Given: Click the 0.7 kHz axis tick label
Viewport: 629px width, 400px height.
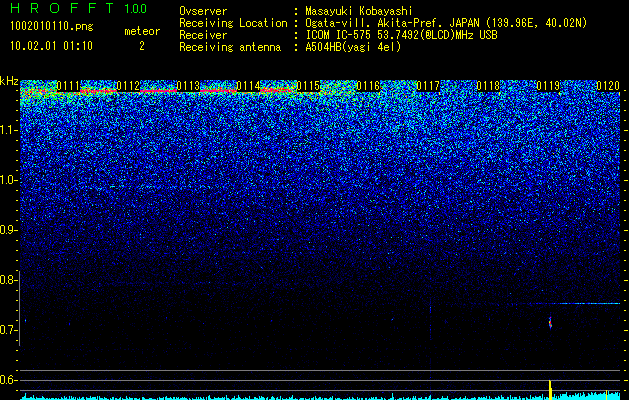Looking at the screenshot, I should pyautogui.click(x=8, y=330).
